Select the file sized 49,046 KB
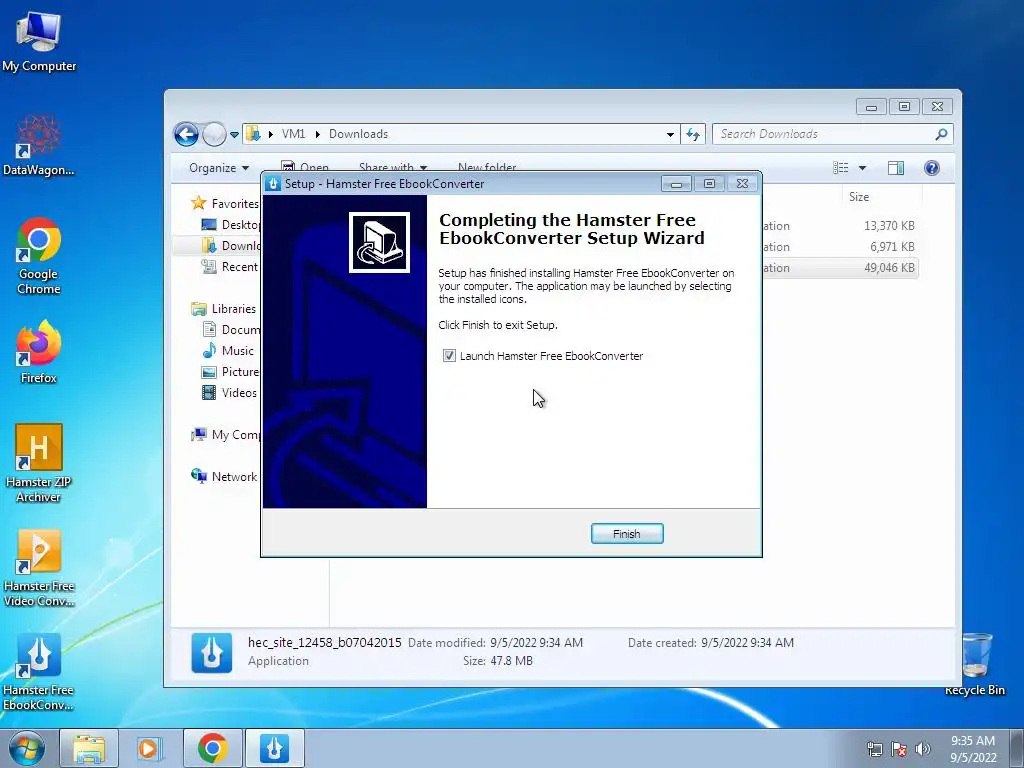 click(839, 268)
